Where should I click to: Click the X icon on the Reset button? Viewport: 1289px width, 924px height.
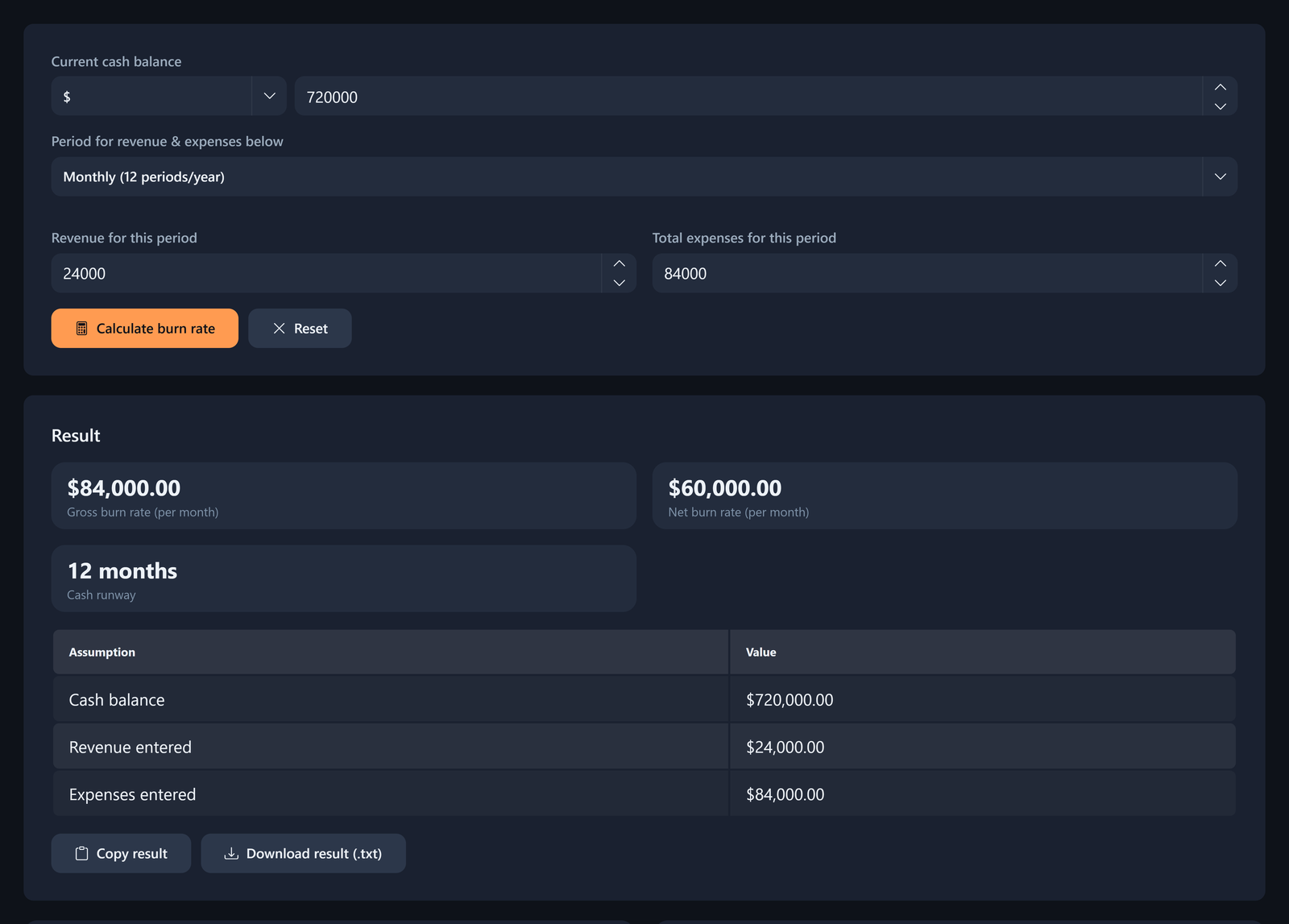pyautogui.click(x=279, y=328)
